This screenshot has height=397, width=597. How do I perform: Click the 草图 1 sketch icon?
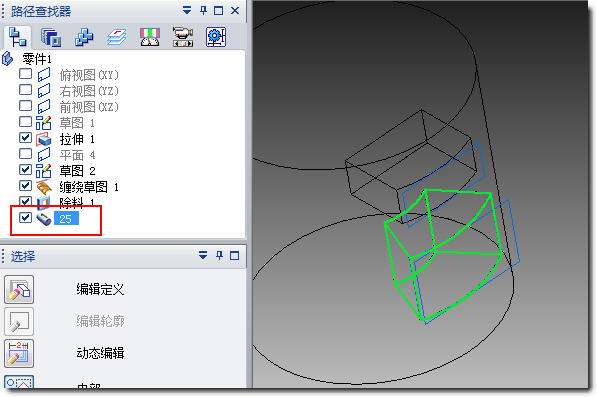pos(43,123)
